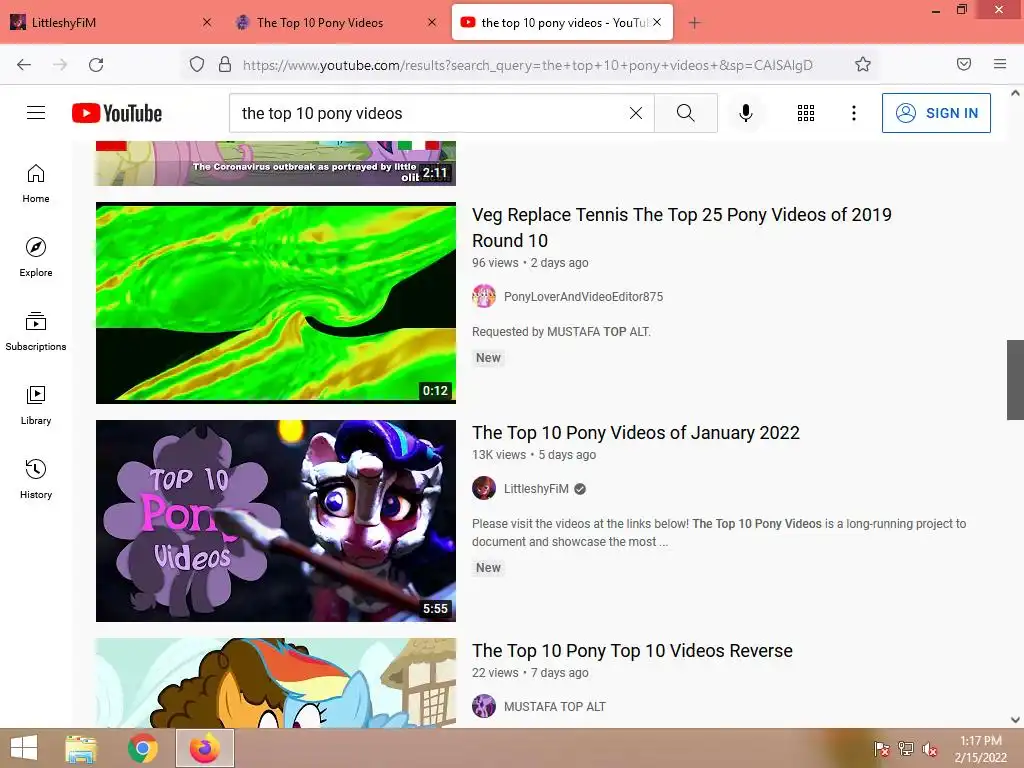1024x768 pixels.
Task: Go back with the browser back arrow
Action: coord(24,65)
